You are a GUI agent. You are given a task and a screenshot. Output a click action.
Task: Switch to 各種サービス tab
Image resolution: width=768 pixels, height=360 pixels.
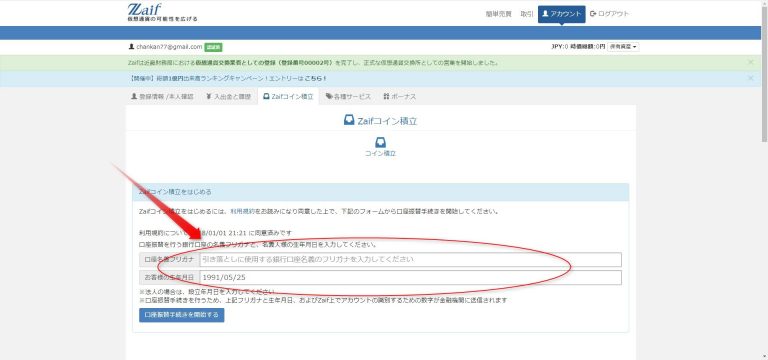[x=348, y=96]
